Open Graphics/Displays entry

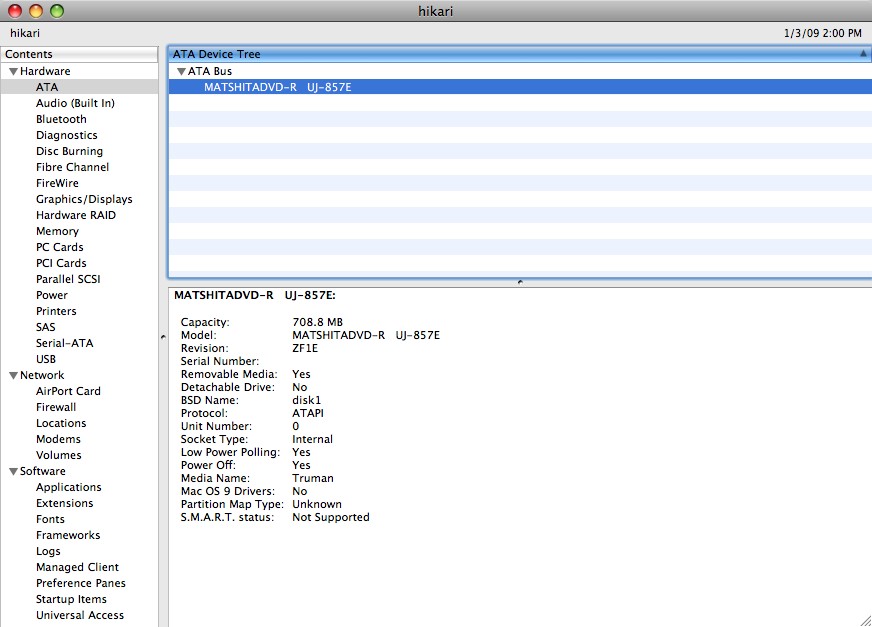[84, 199]
